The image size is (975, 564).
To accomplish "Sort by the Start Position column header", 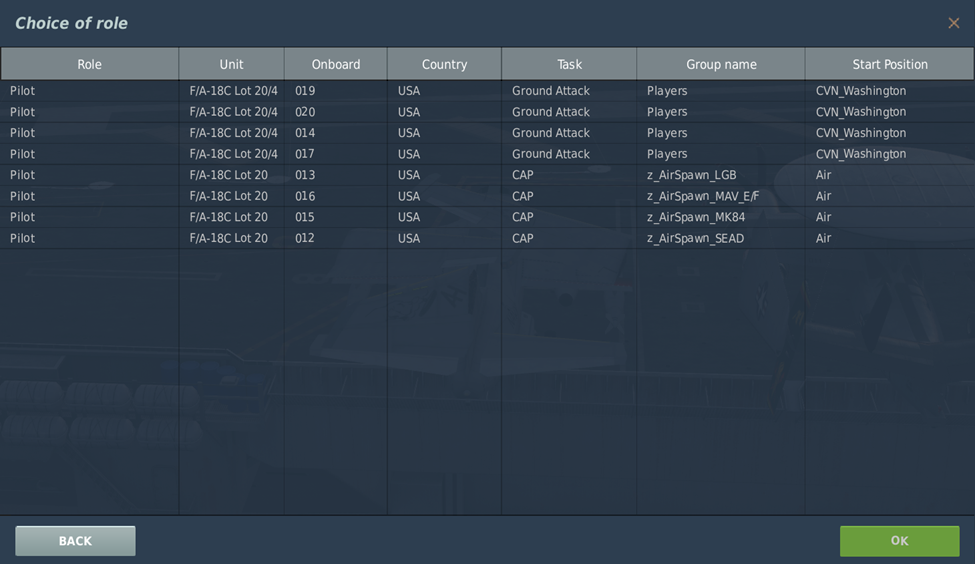I will [x=890, y=64].
